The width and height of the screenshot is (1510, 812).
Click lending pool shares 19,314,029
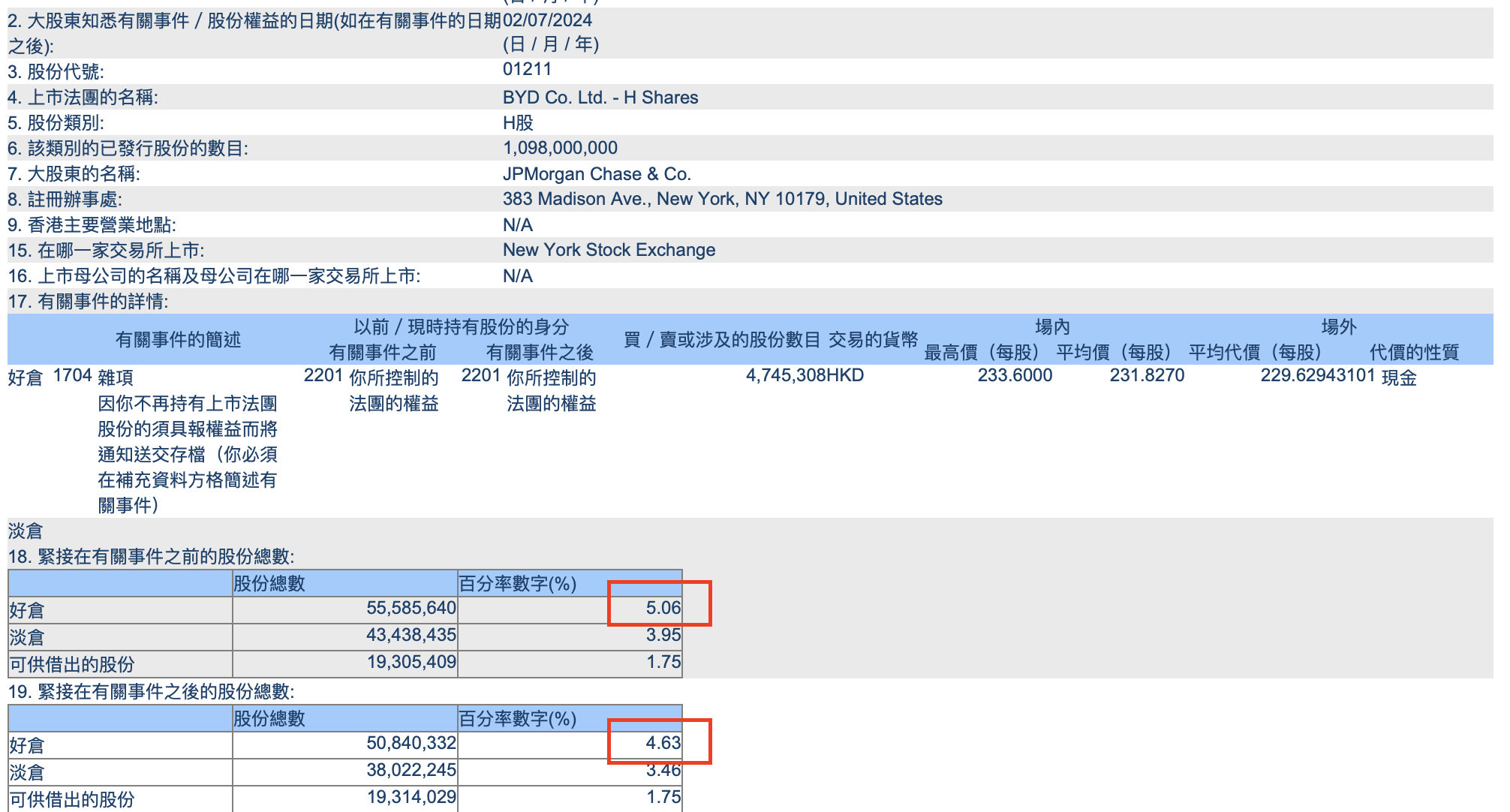point(411,797)
